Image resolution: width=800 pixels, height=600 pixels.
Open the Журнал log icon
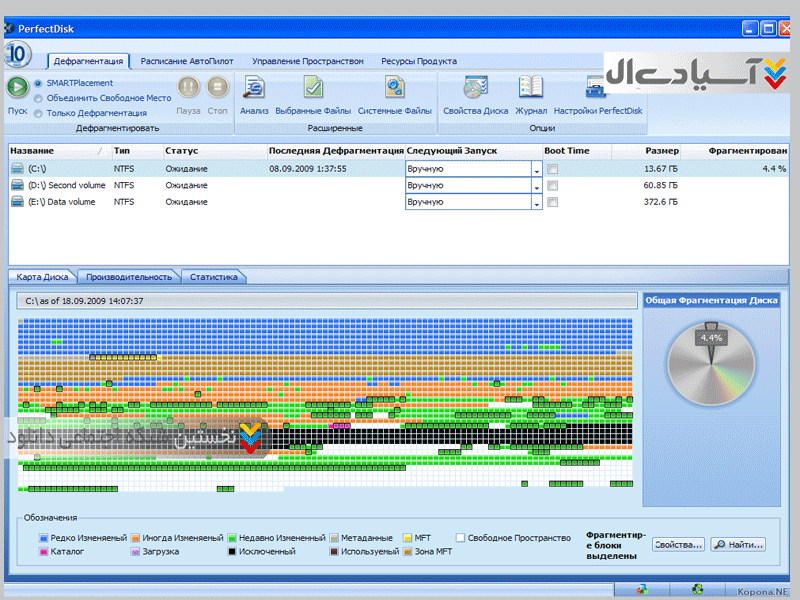click(531, 88)
